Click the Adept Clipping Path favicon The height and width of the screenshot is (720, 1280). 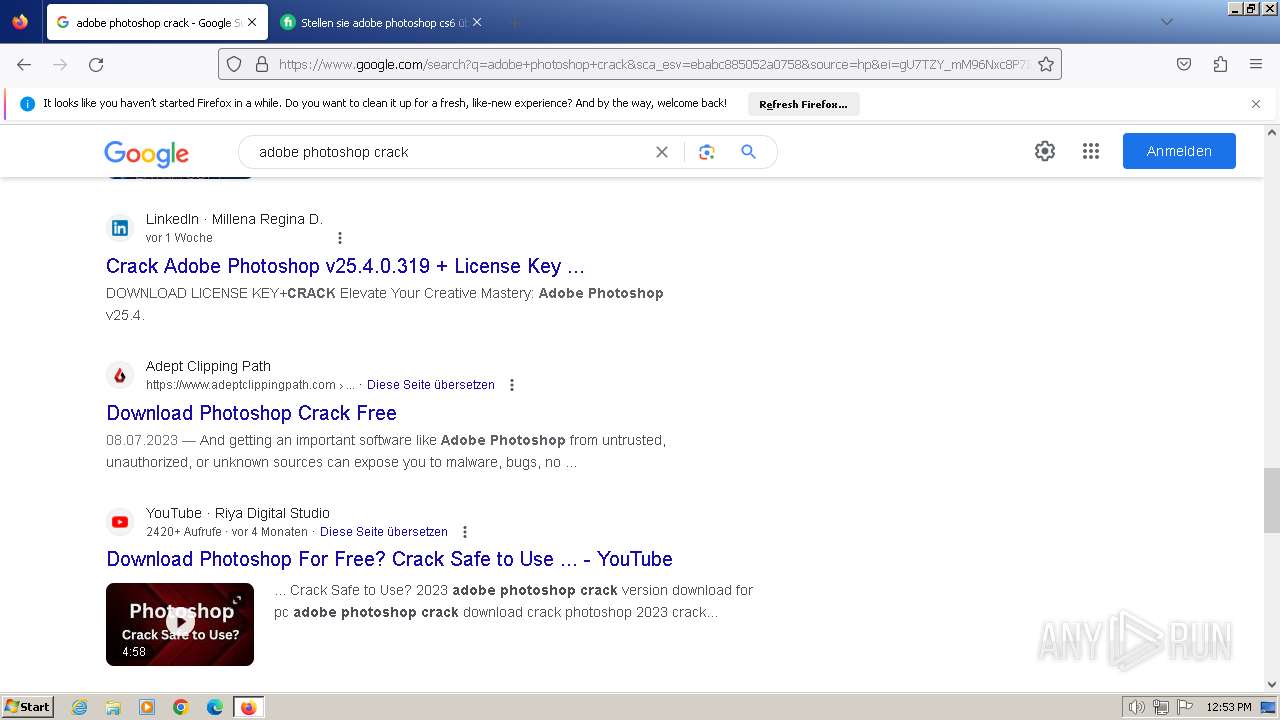(120, 375)
